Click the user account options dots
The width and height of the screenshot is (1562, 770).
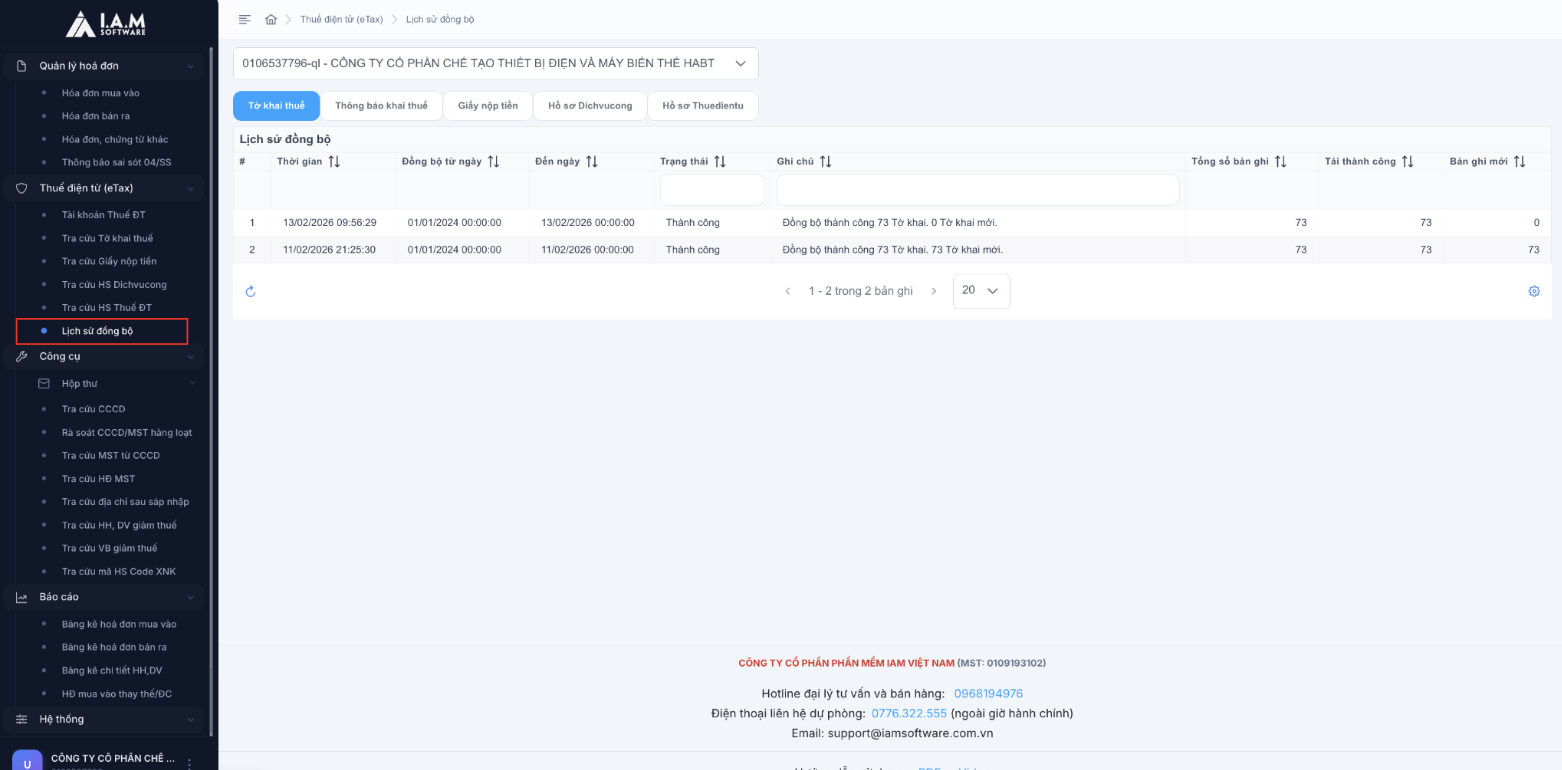pyautogui.click(x=189, y=763)
